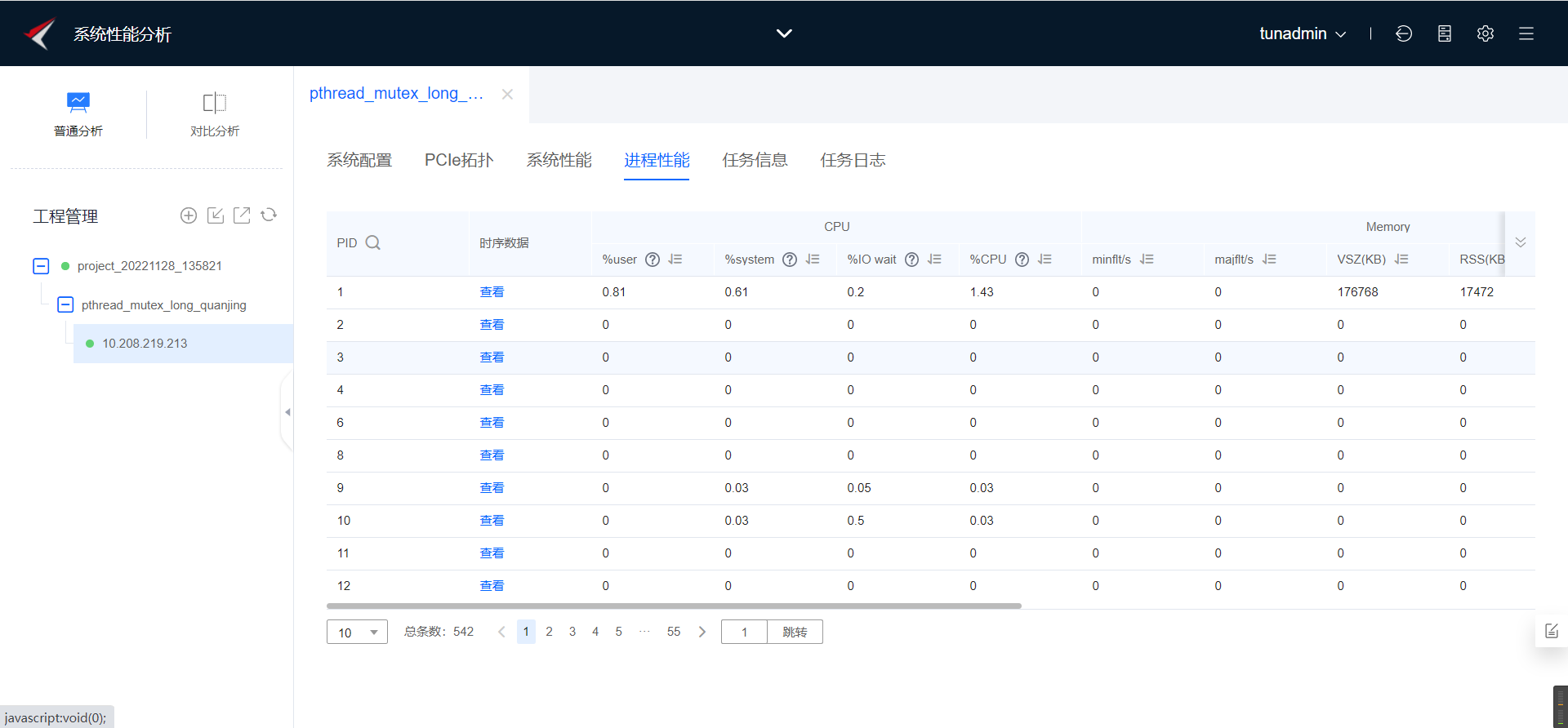
Task: Click the feedback edit icon at right edge
Action: [1552, 631]
